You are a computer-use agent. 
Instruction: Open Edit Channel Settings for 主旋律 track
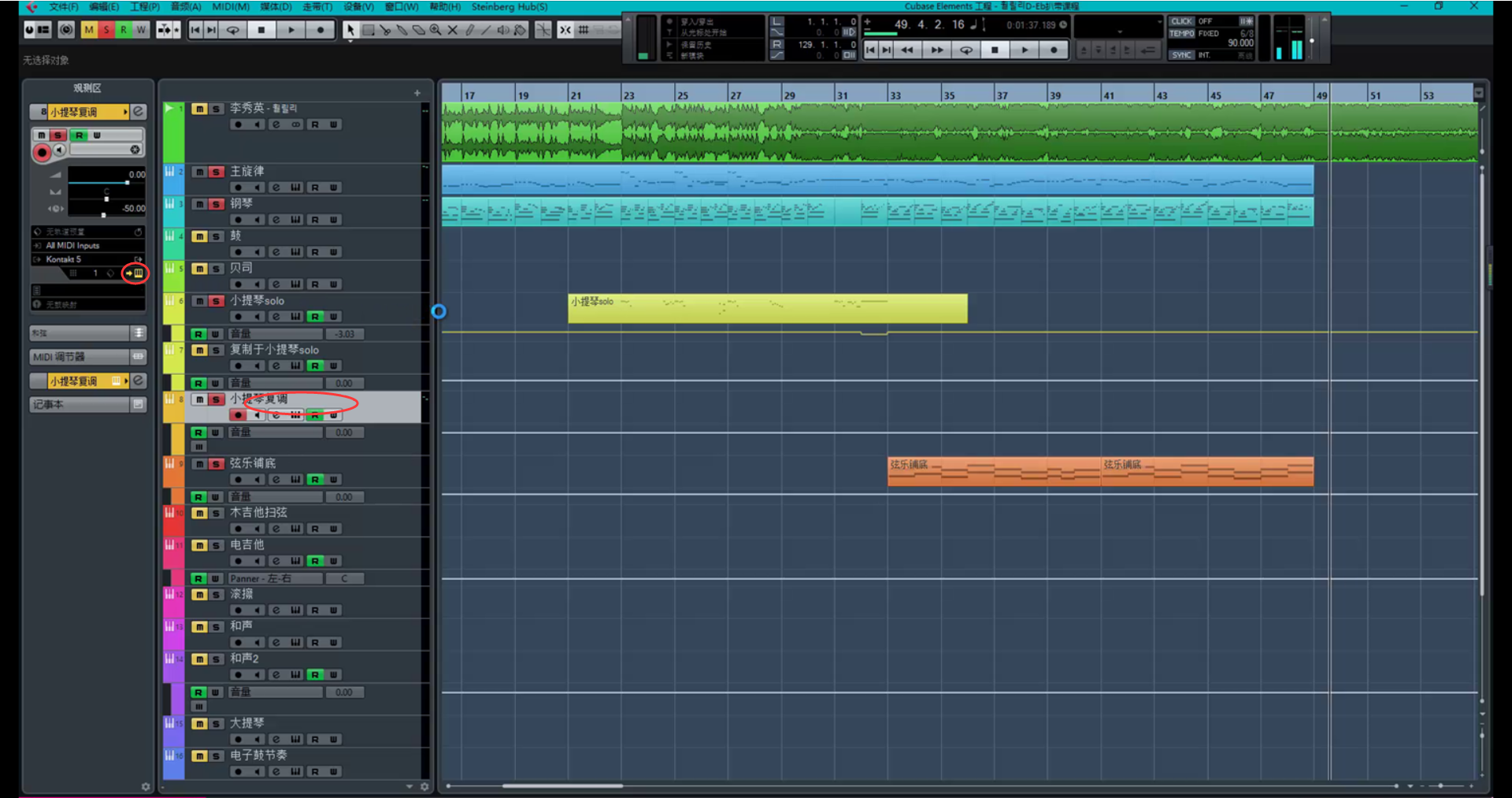pos(276,187)
